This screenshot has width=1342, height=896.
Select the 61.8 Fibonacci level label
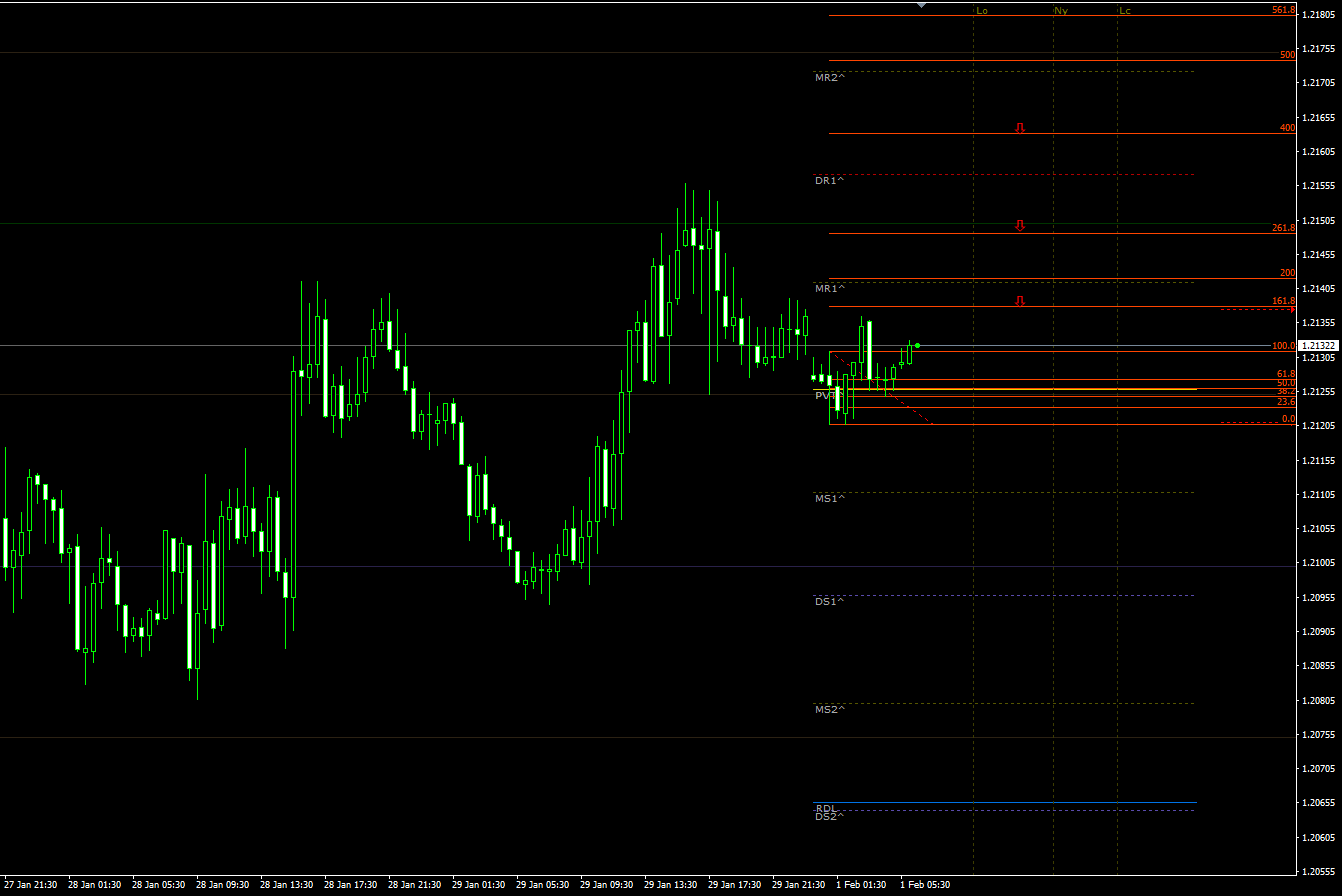1287,373
